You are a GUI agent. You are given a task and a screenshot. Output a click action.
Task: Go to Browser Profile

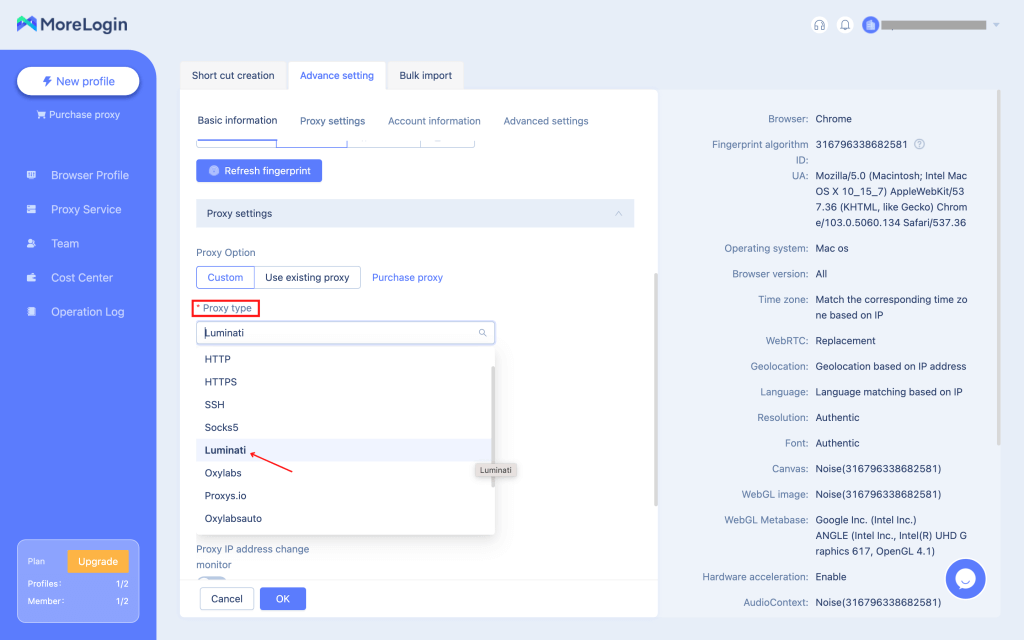click(x=90, y=175)
